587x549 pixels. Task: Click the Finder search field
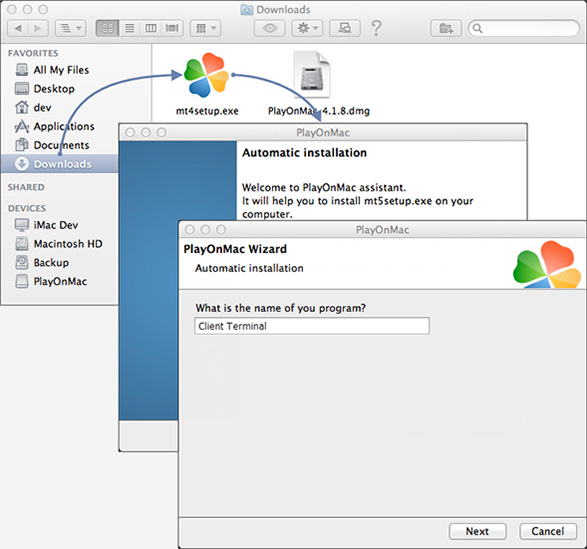tap(524, 28)
